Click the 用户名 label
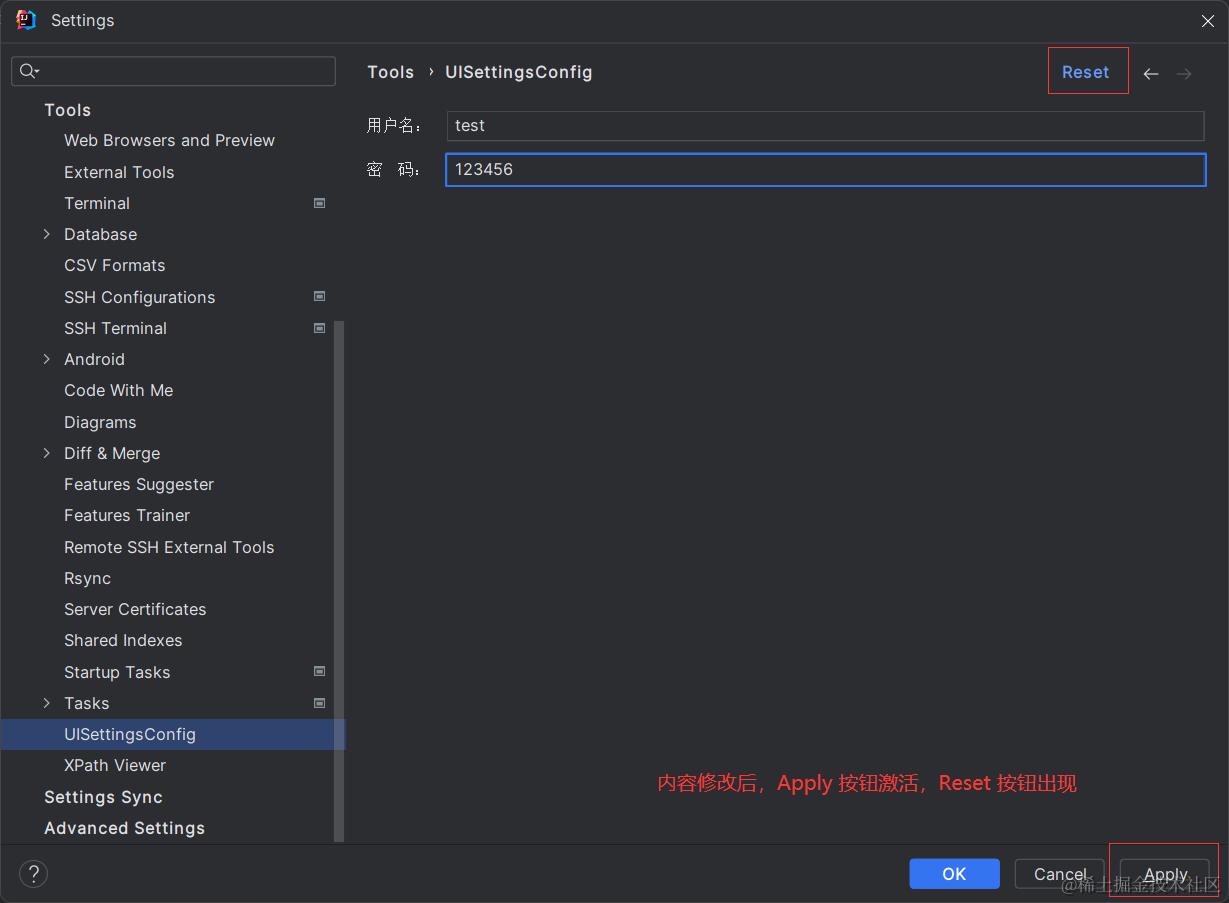The height and width of the screenshot is (903, 1229). [394, 126]
